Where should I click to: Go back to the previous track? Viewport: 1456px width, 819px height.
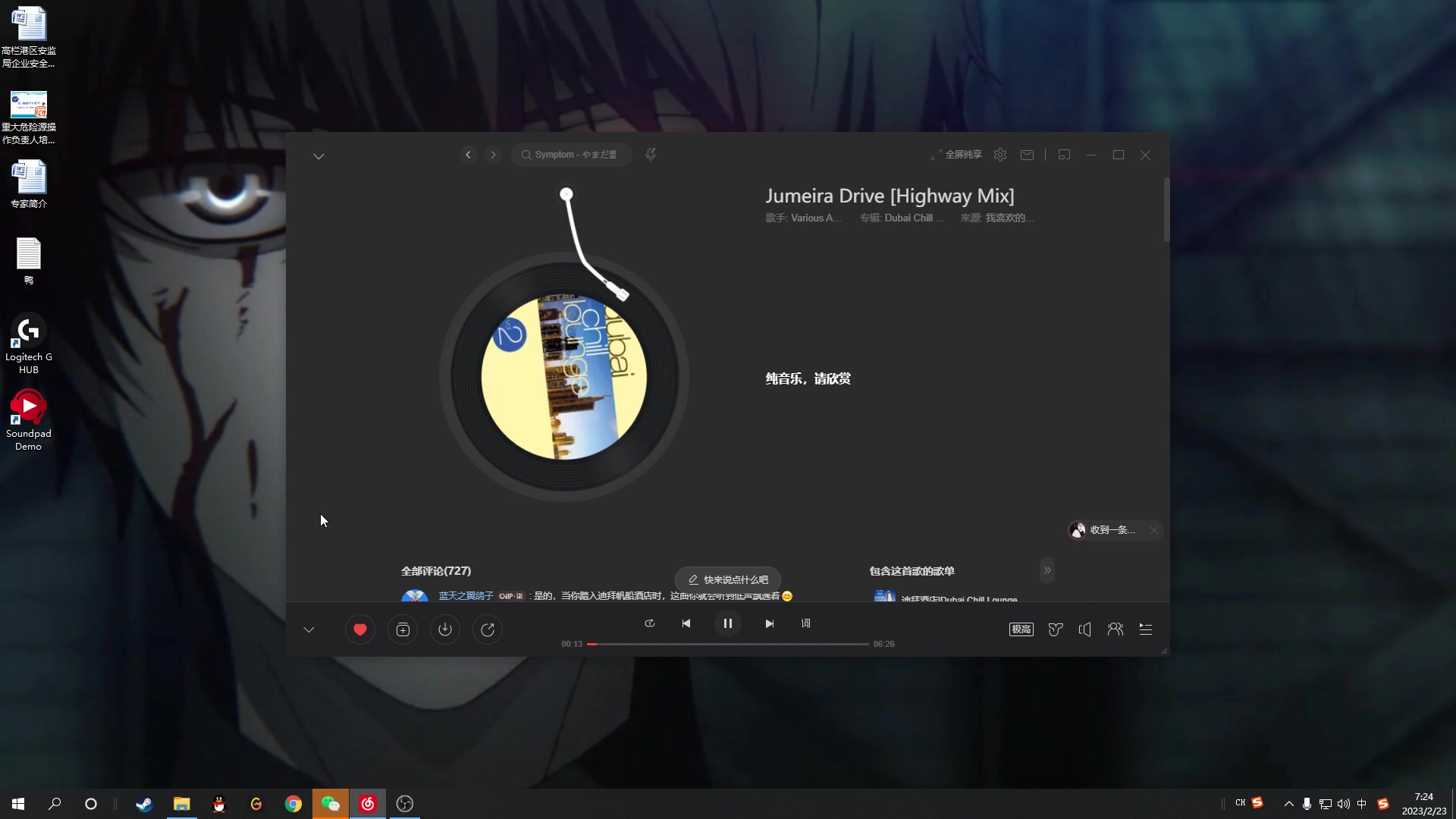(x=686, y=623)
